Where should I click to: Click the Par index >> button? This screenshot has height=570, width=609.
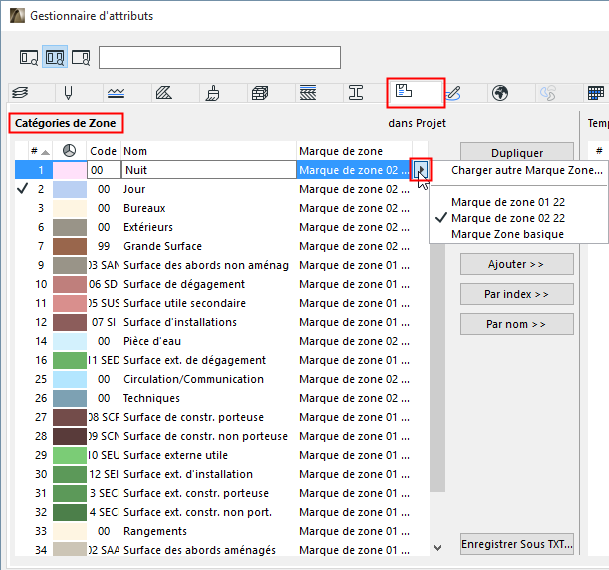(517, 294)
